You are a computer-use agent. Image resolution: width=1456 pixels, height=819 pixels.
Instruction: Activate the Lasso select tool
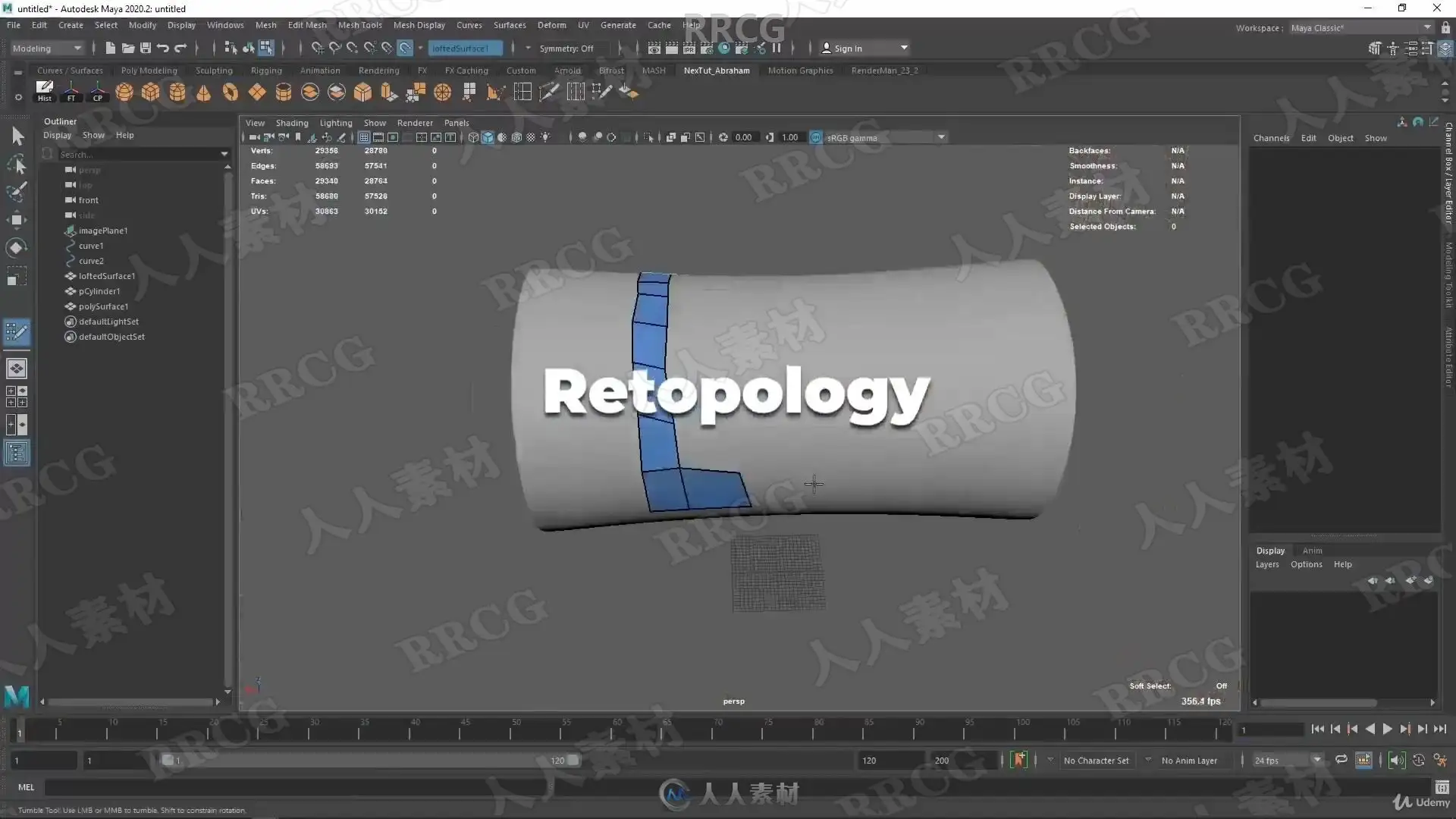17,164
